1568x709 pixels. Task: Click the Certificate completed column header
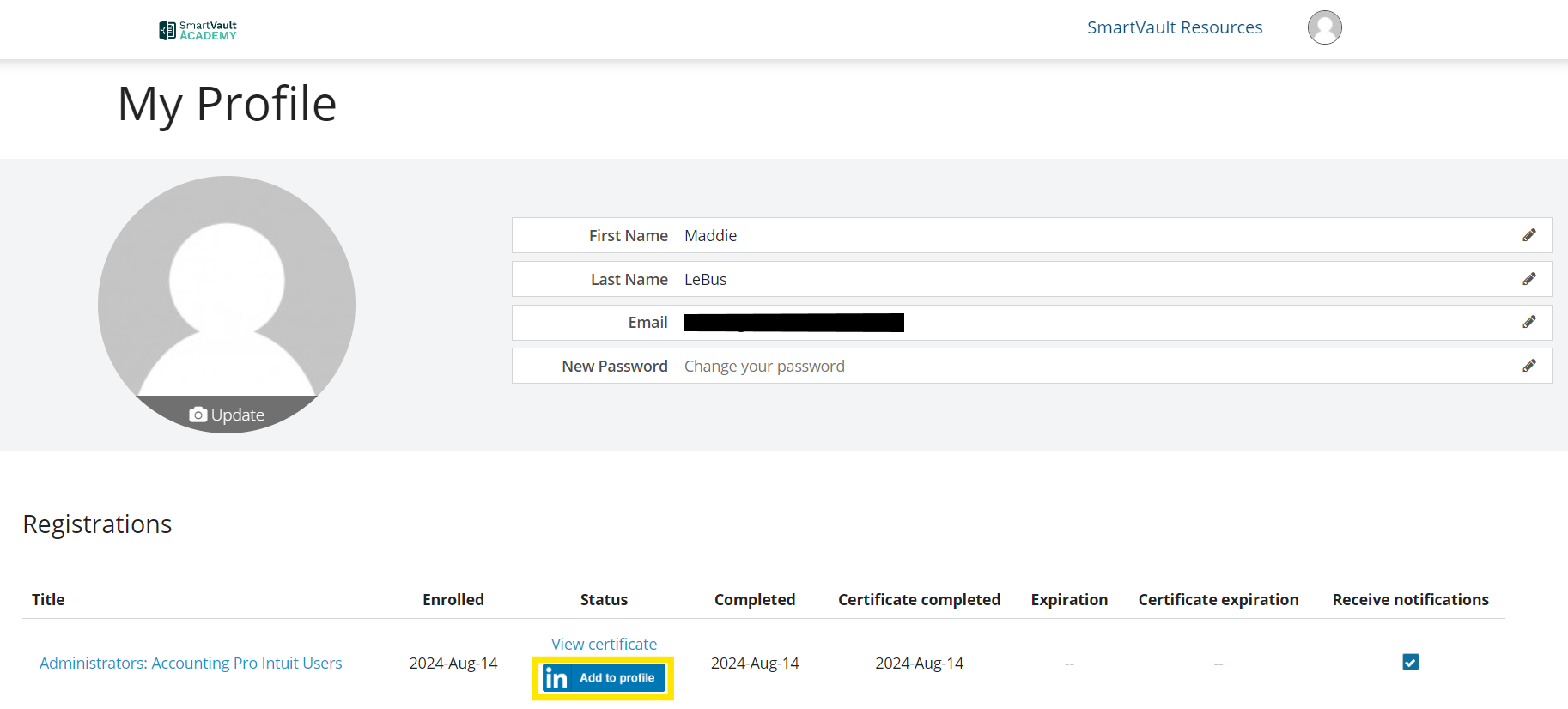[919, 599]
